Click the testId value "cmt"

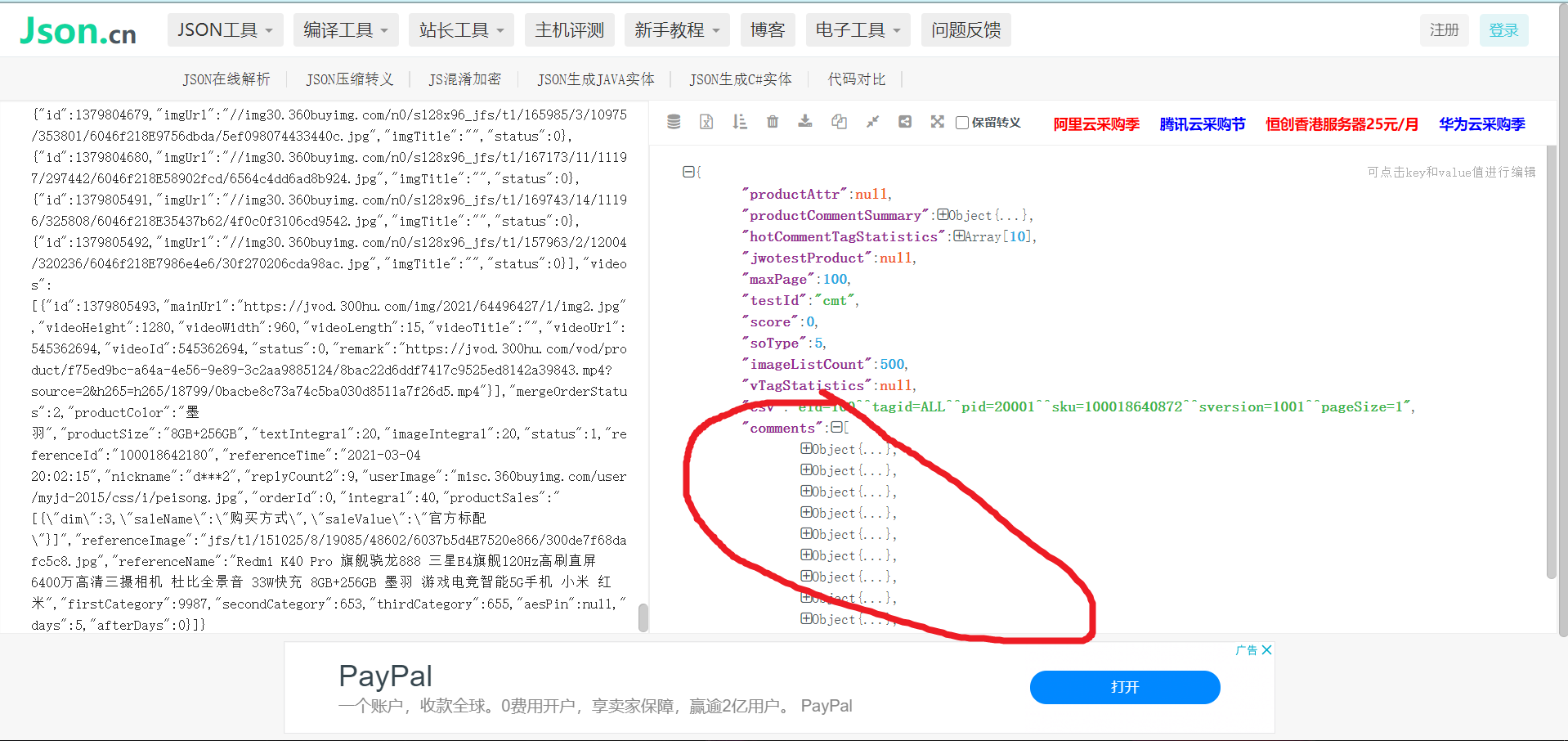click(835, 300)
